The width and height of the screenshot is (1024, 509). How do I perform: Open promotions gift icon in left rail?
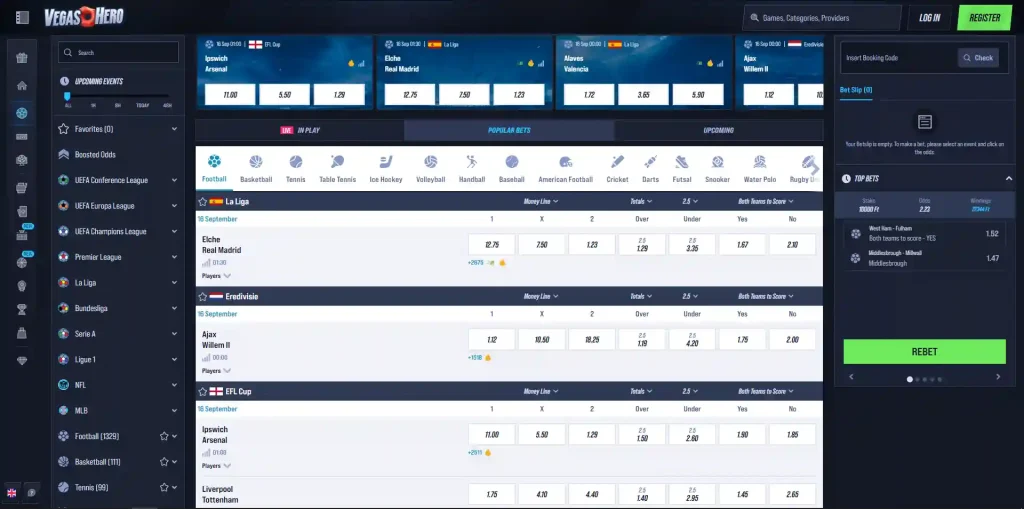coord(22,58)
